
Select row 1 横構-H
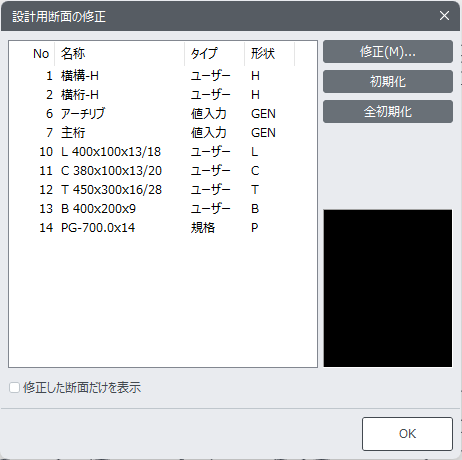(x=163, y=76)
